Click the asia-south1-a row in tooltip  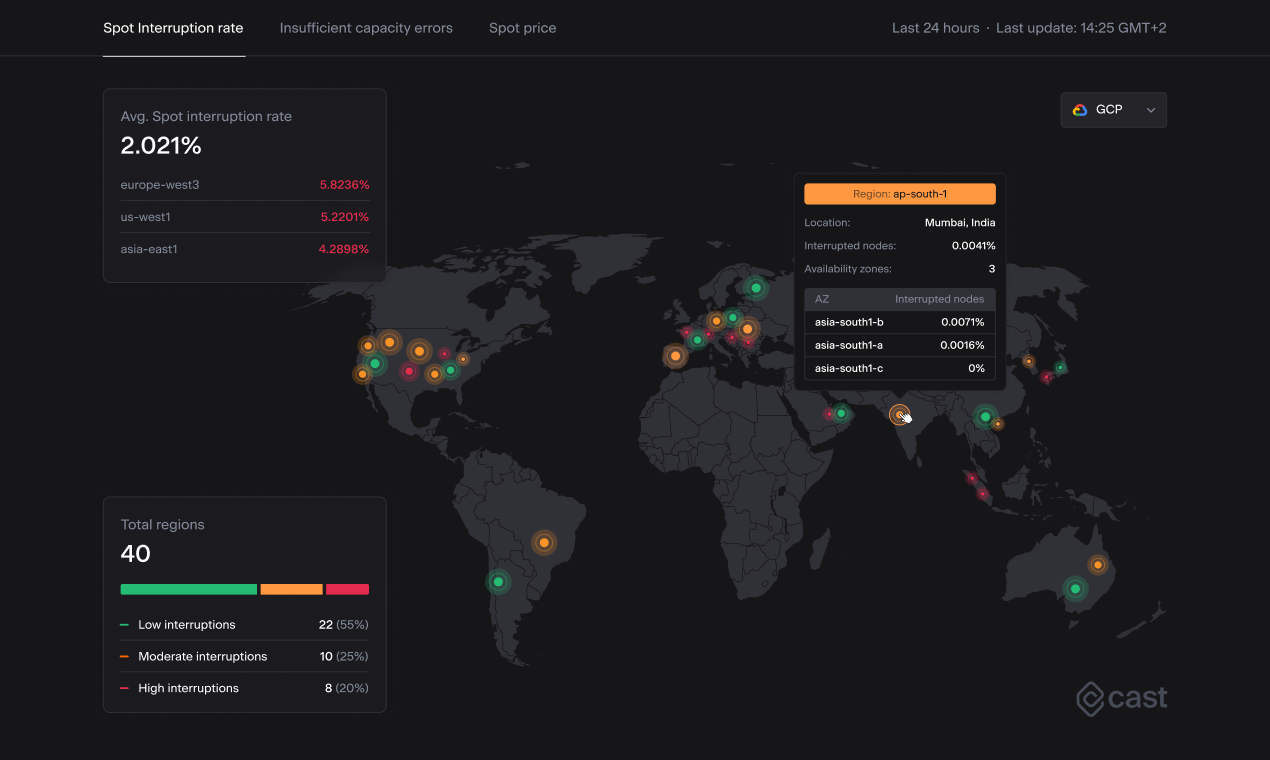[x=900, y=345]
